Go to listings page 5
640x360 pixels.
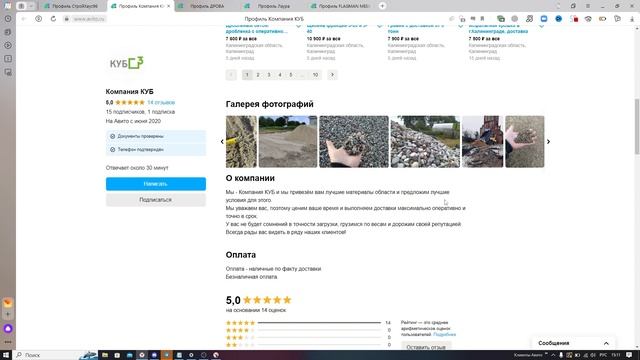(291, 75)
